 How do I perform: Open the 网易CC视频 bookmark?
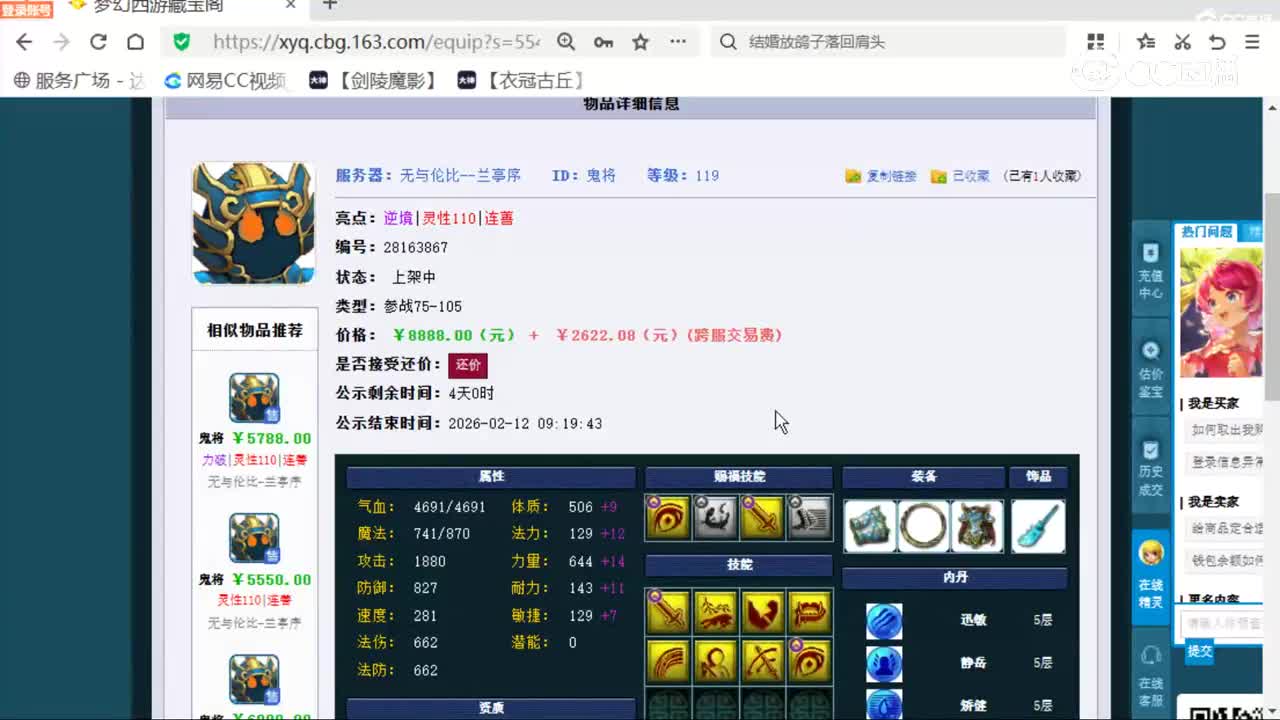(x=225, y=81)
